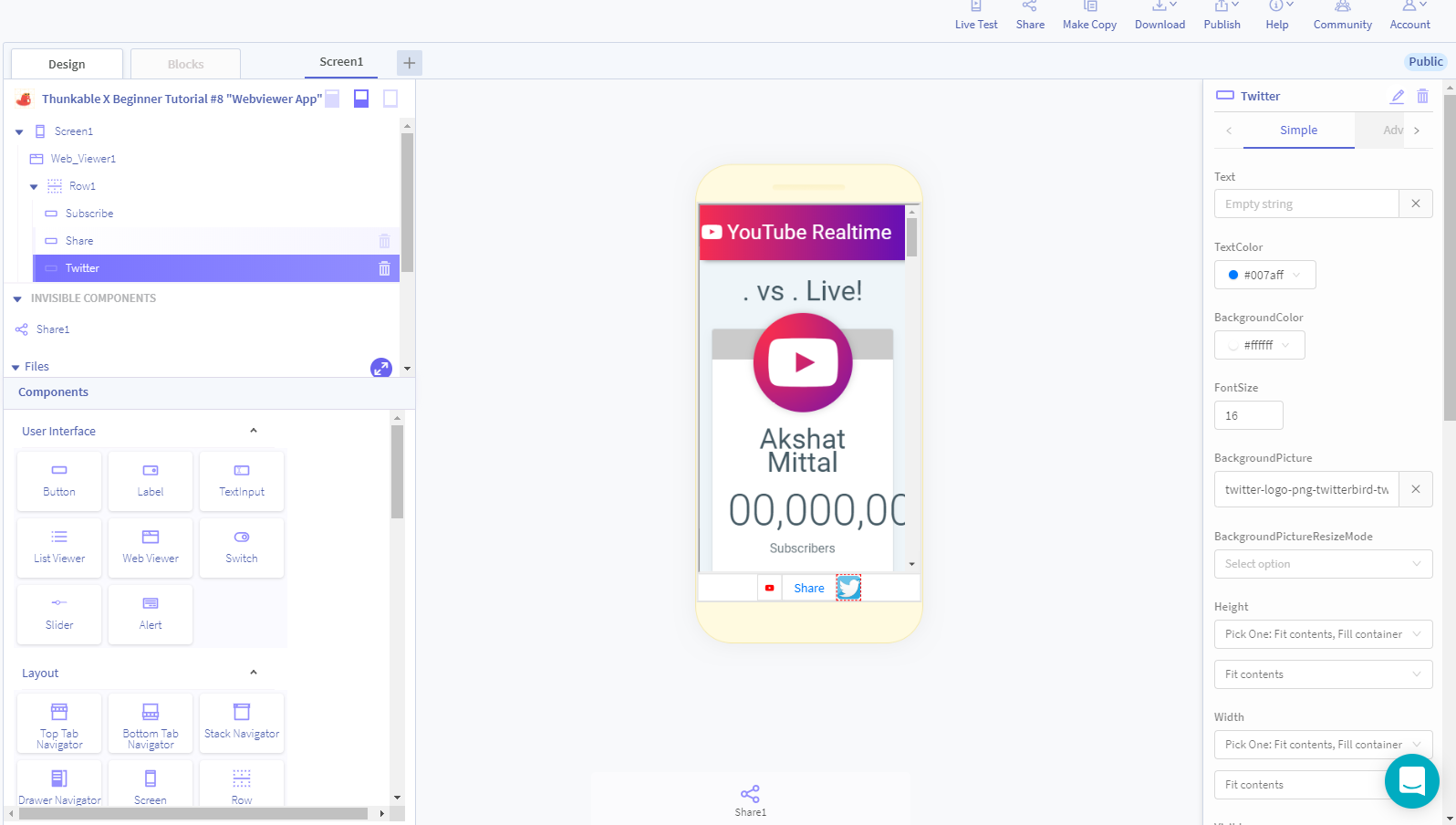Select the YouTube subscribe button in phone preview
Screen dimensions: 1456x825
coord(769,588)
